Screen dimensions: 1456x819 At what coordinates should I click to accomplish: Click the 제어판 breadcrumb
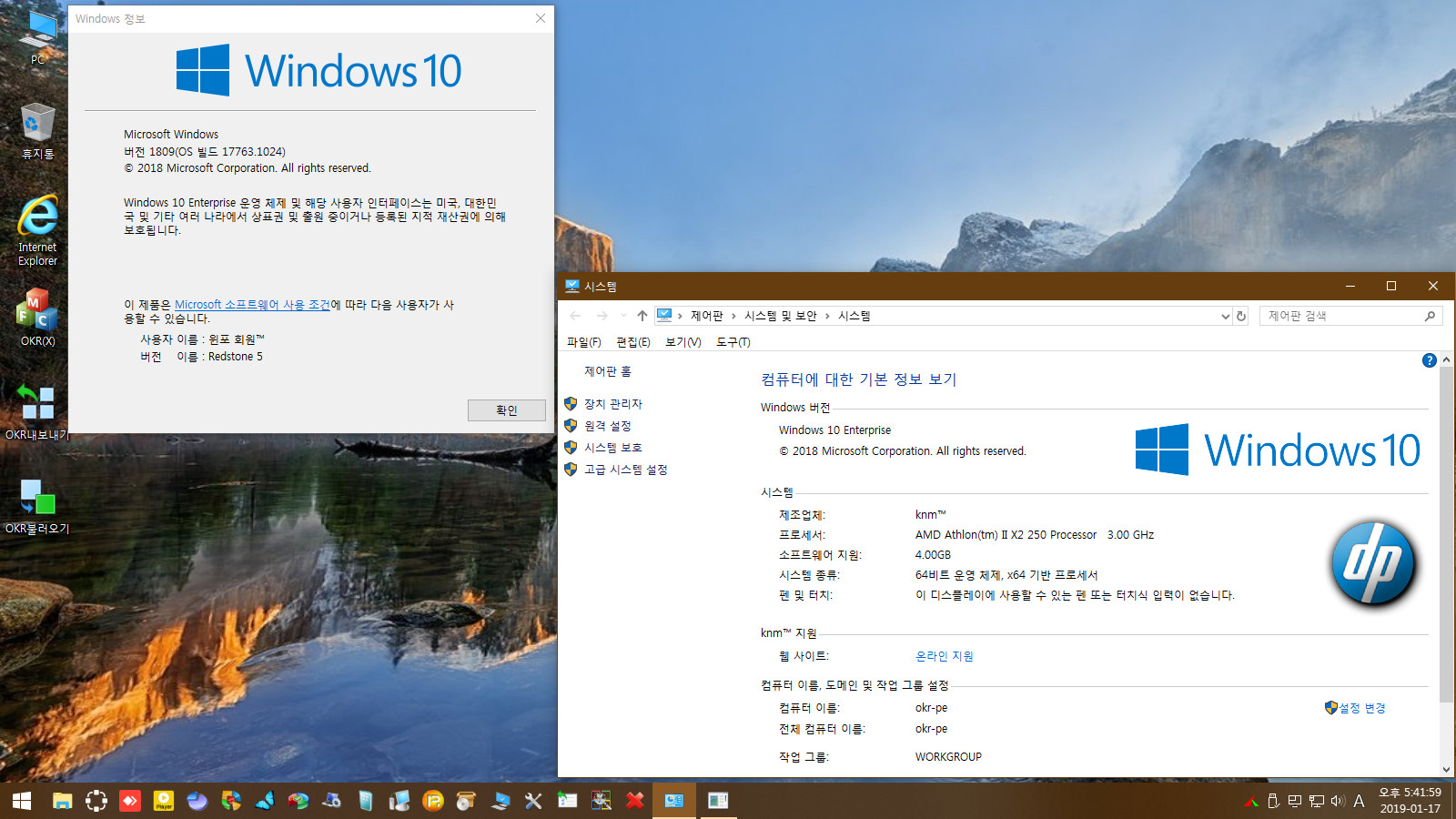pos(706,316)
